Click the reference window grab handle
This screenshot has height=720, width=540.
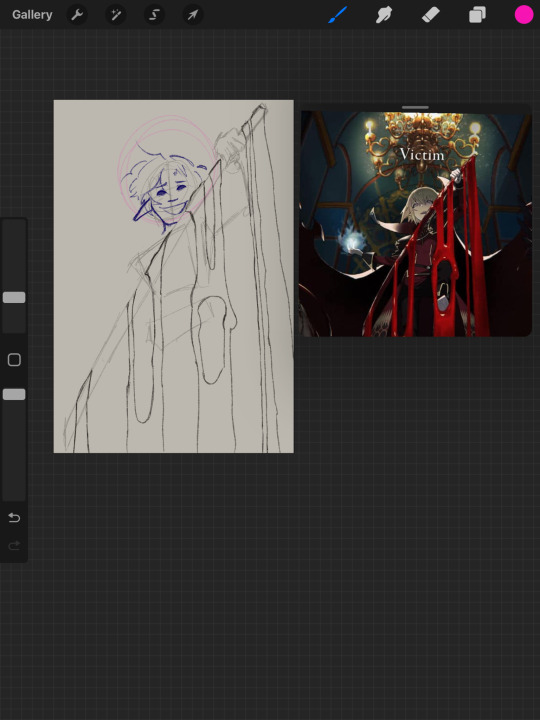[415, 107]
